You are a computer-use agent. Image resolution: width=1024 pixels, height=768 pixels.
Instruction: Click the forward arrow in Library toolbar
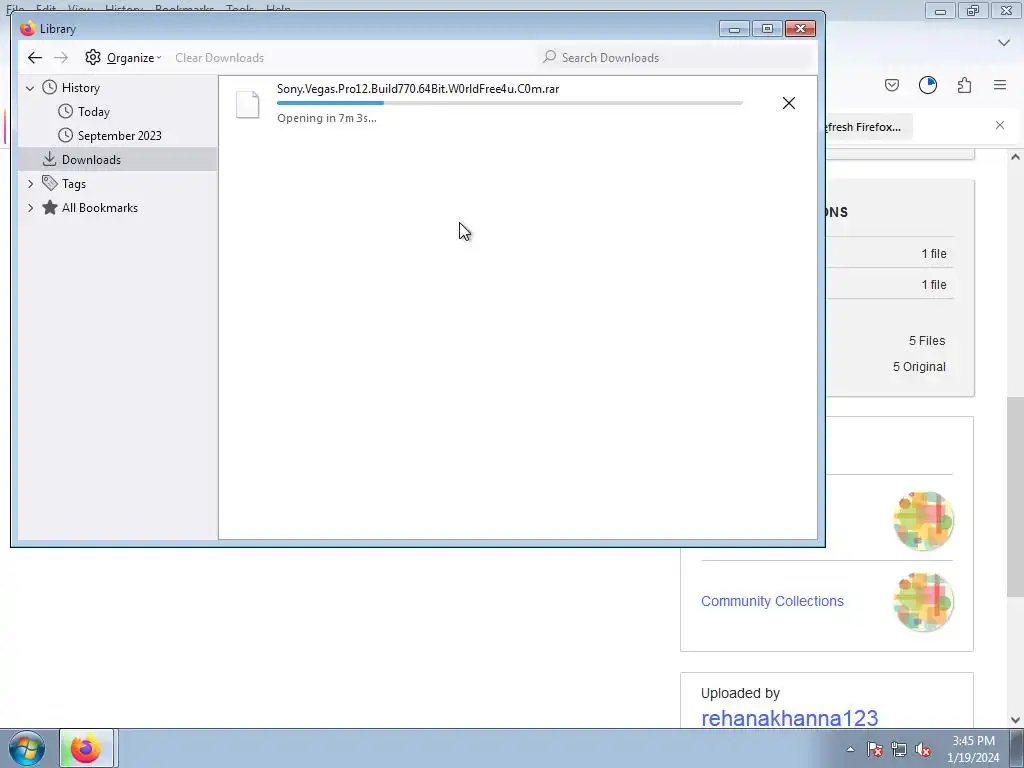point(61,57)
